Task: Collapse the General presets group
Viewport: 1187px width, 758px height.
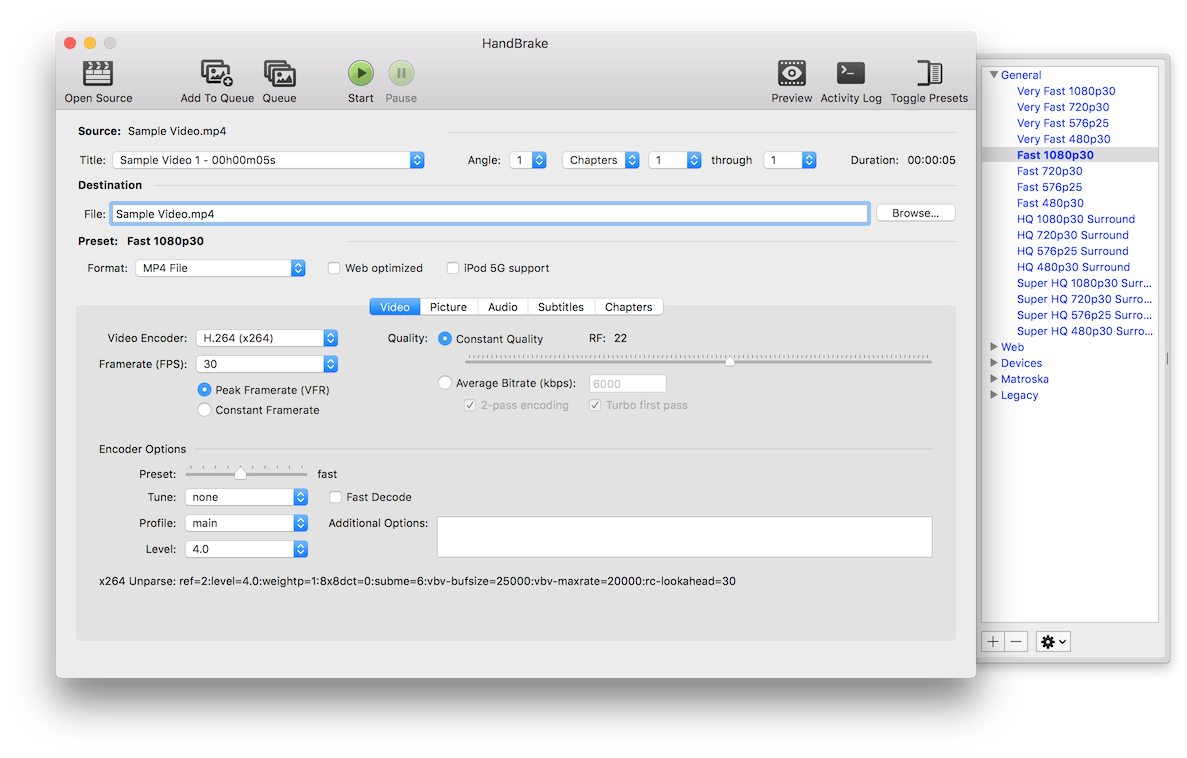Action: pos(993,74)
